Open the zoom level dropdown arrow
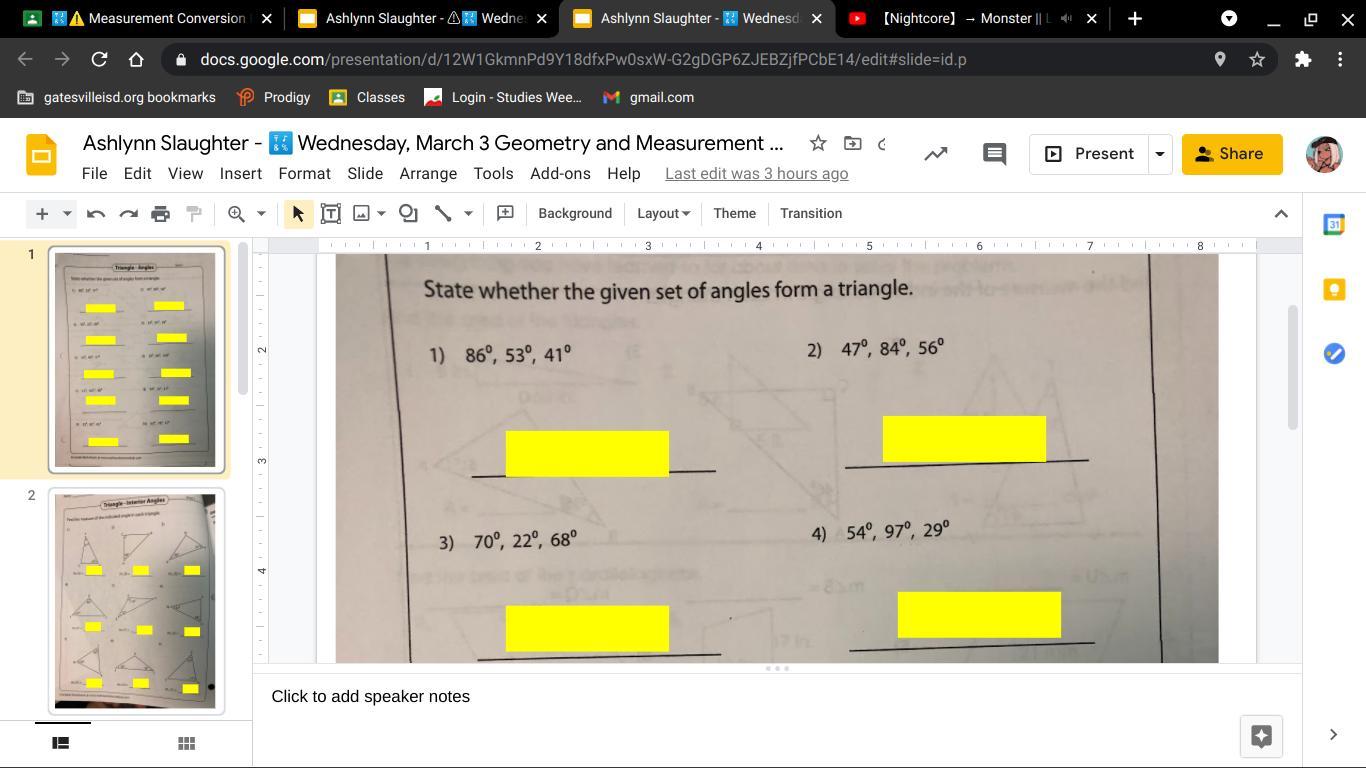The width and height of the screenshot is (1366, 768). 261,214
